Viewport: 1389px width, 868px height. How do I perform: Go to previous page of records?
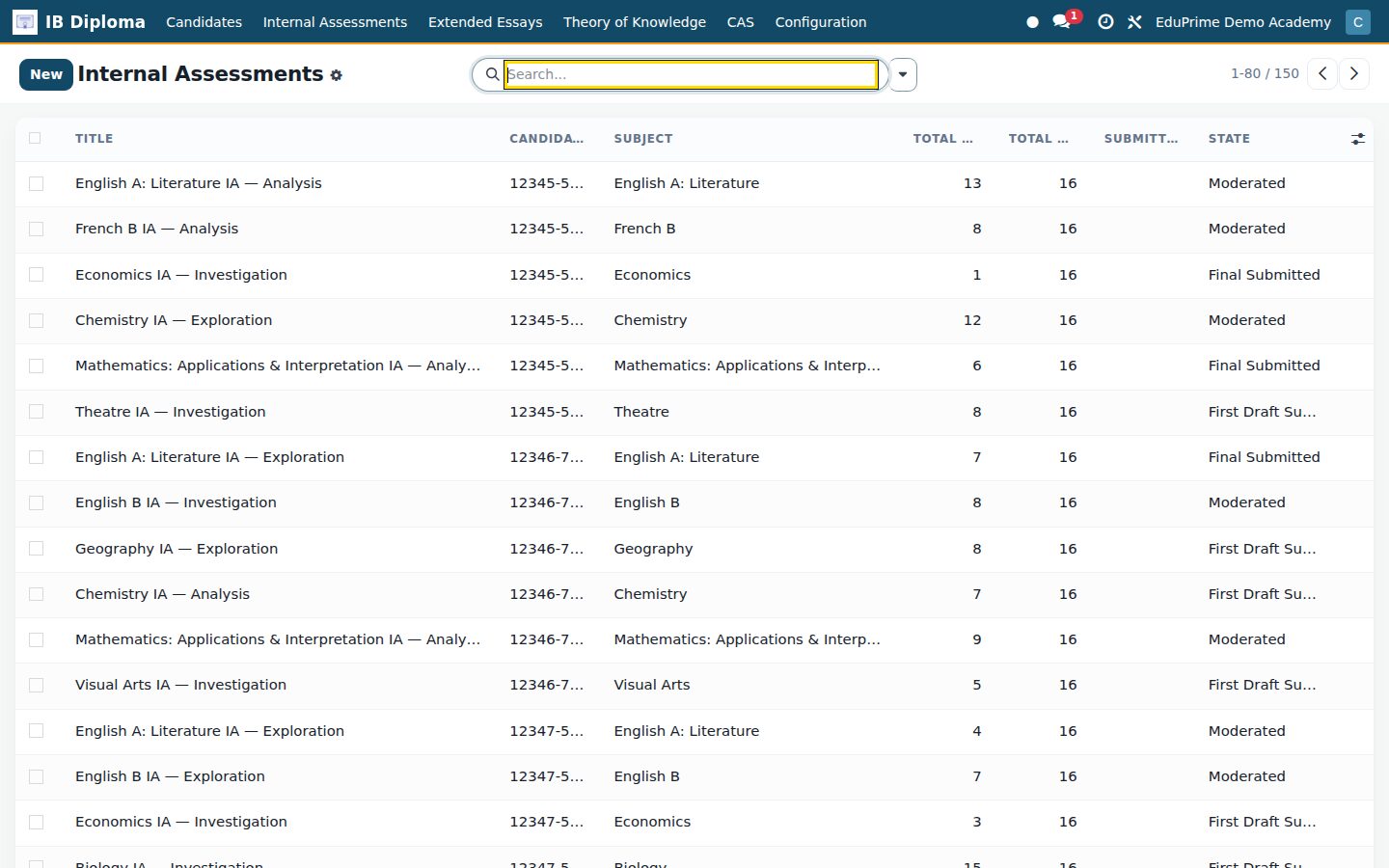pos(1322,73)
